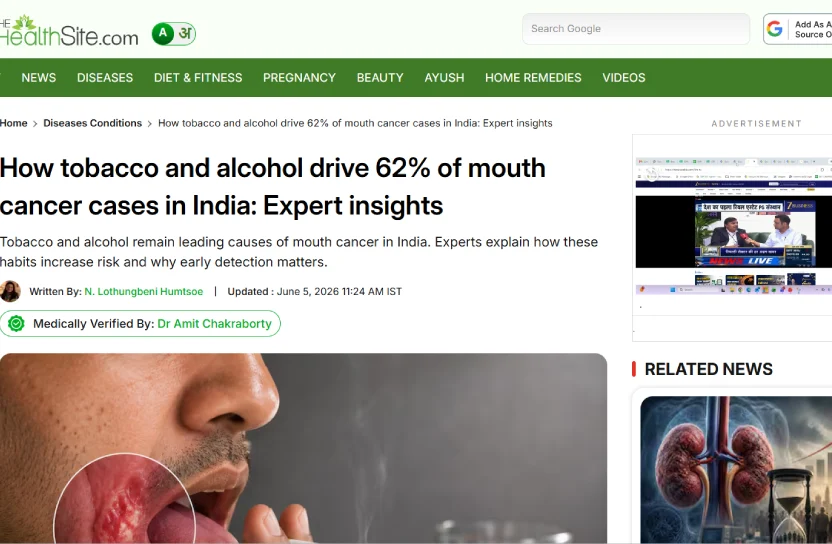The height and width of the screenshot is (544, 832).
Task: Open the NEWS menu
Action: pos(39,77)
